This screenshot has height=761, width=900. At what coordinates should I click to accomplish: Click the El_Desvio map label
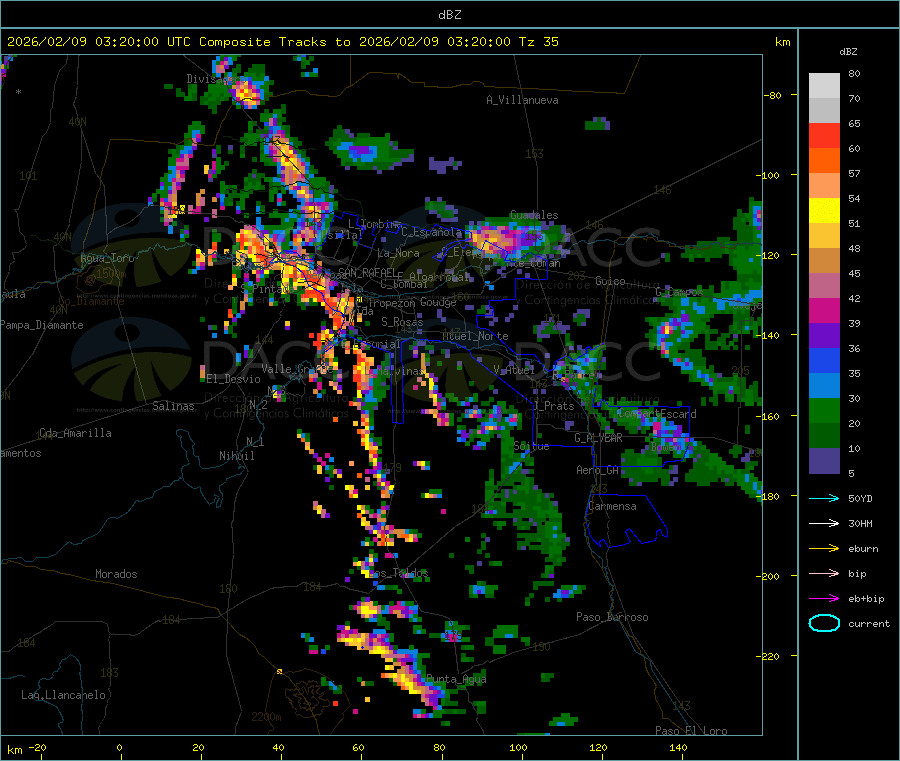coord(233,379)
